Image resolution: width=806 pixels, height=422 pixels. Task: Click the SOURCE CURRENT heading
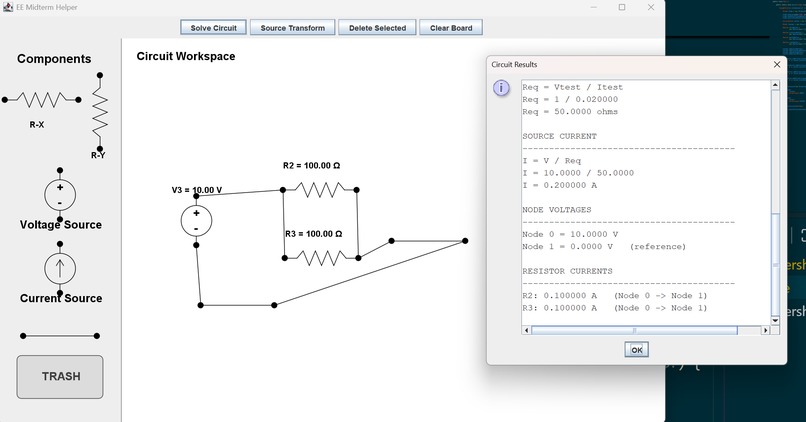(559, 136)
